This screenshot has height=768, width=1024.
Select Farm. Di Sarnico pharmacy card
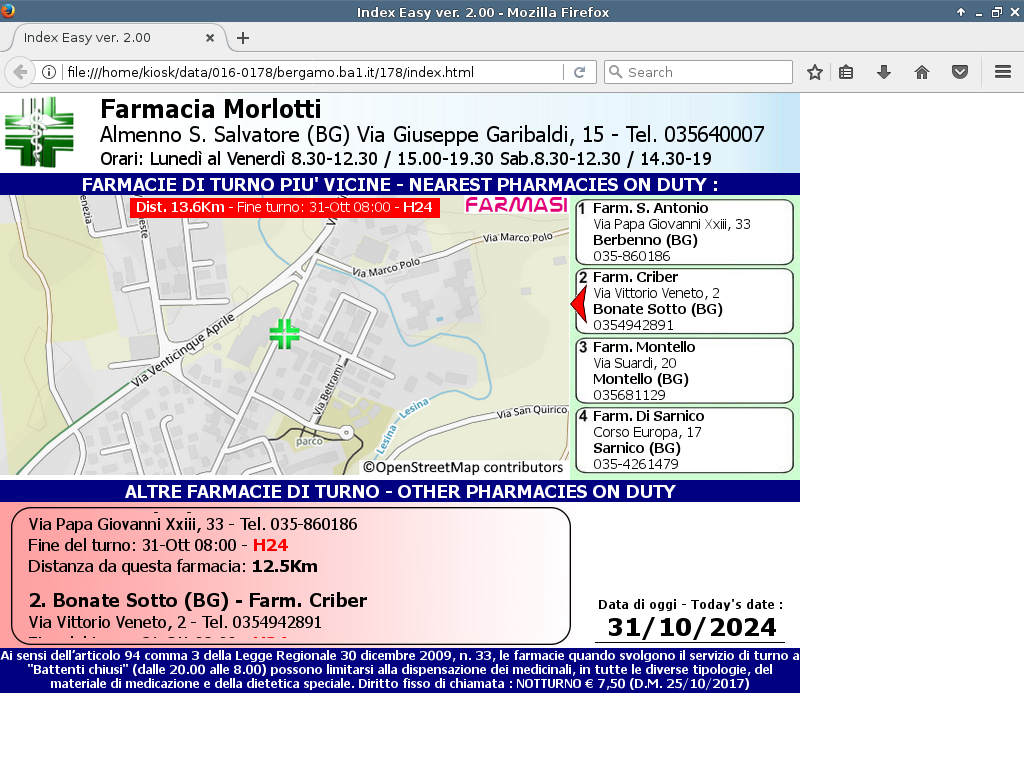pyautogui.click(x=685, y=440)
